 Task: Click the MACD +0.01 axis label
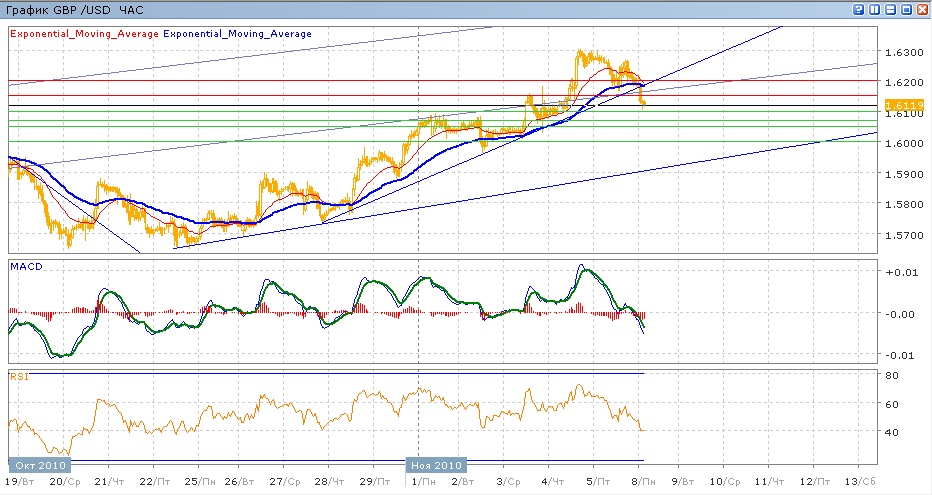[897, 272]
